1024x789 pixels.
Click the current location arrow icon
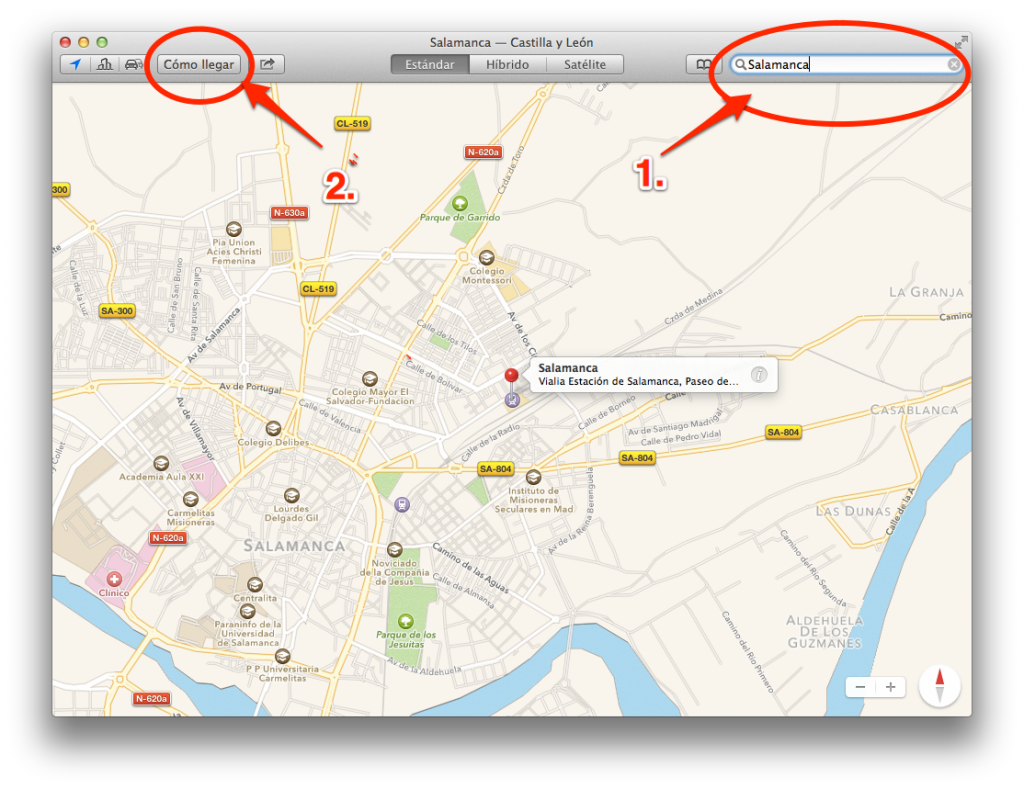(x=76, y=65)
